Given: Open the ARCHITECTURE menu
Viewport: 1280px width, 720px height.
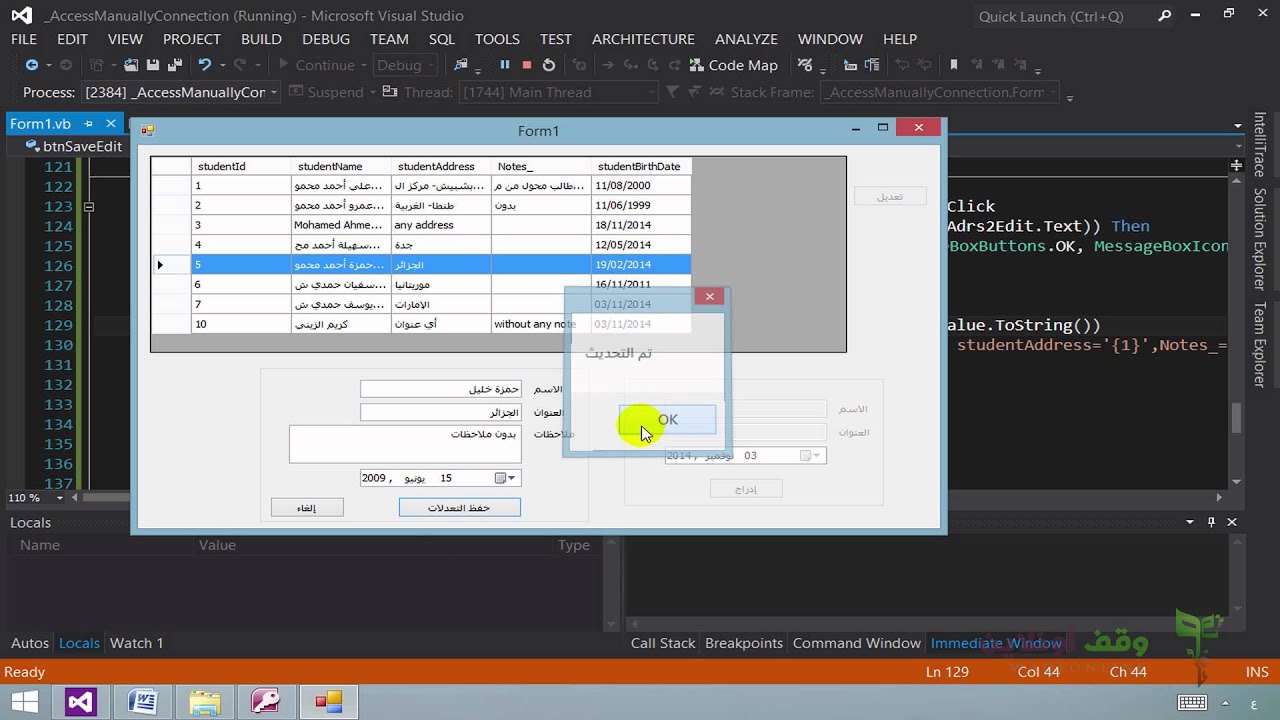Looking at the screenshot, I should click(643, 39).
